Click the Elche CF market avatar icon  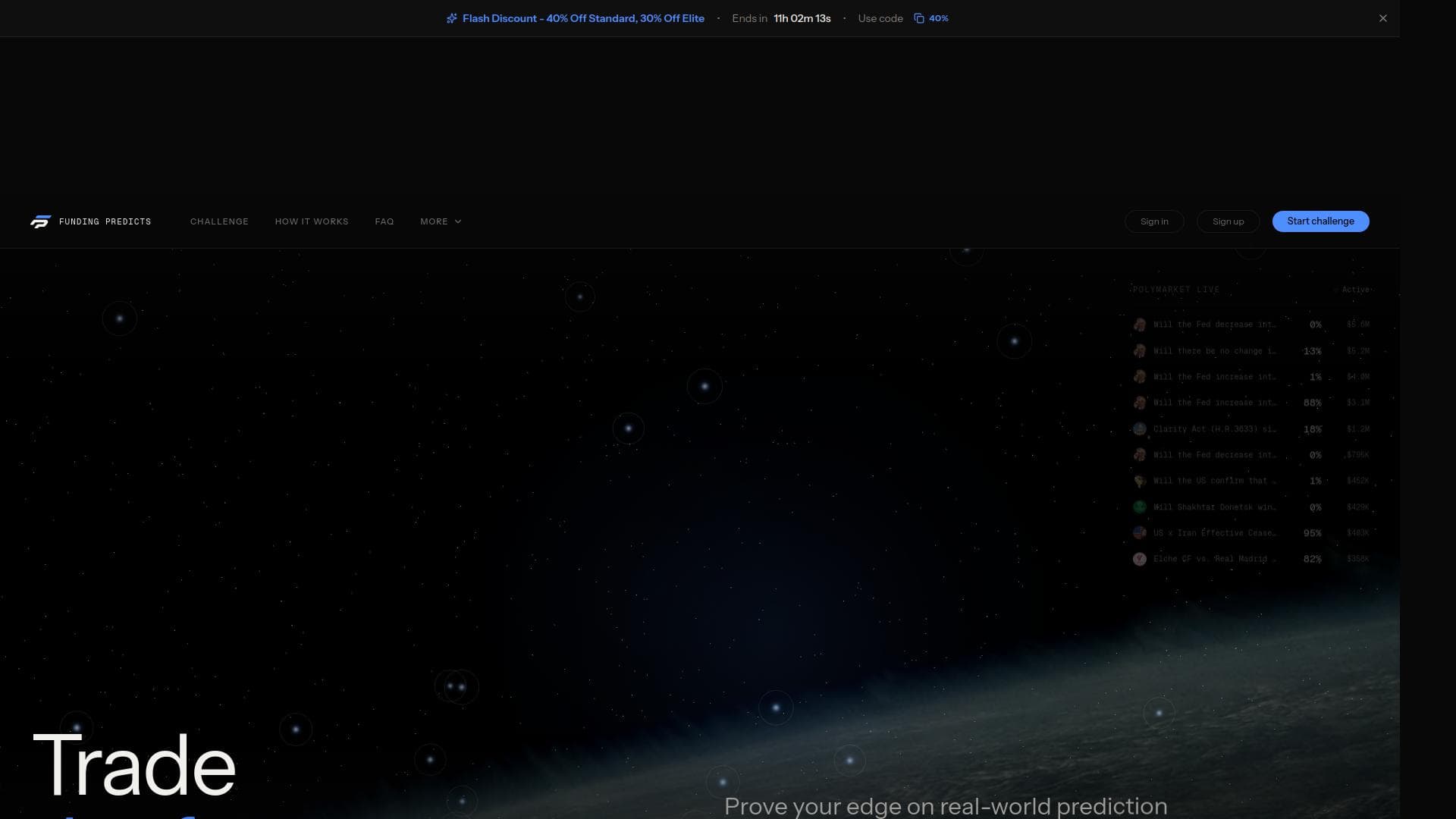coord(1139,559)
